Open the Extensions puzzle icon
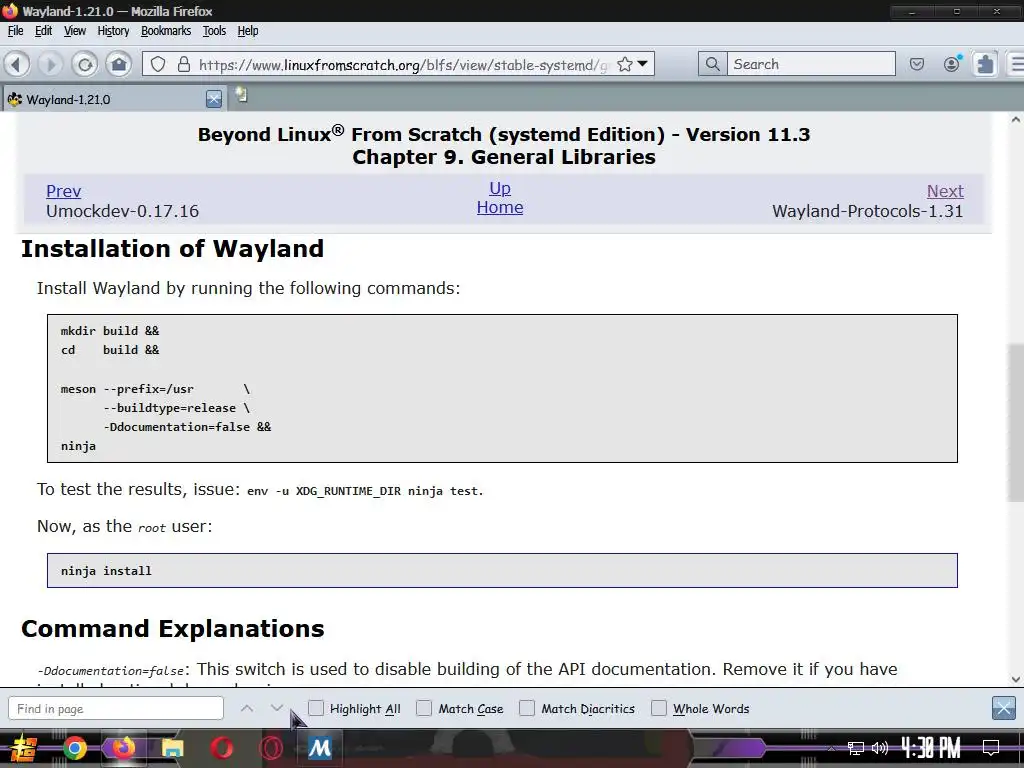 pos(985,64)
